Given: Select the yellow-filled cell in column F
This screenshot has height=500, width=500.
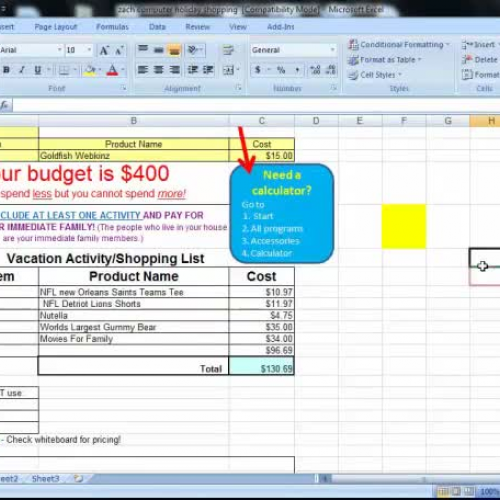Looking at the screenshot, I should [x=404, y=226].
